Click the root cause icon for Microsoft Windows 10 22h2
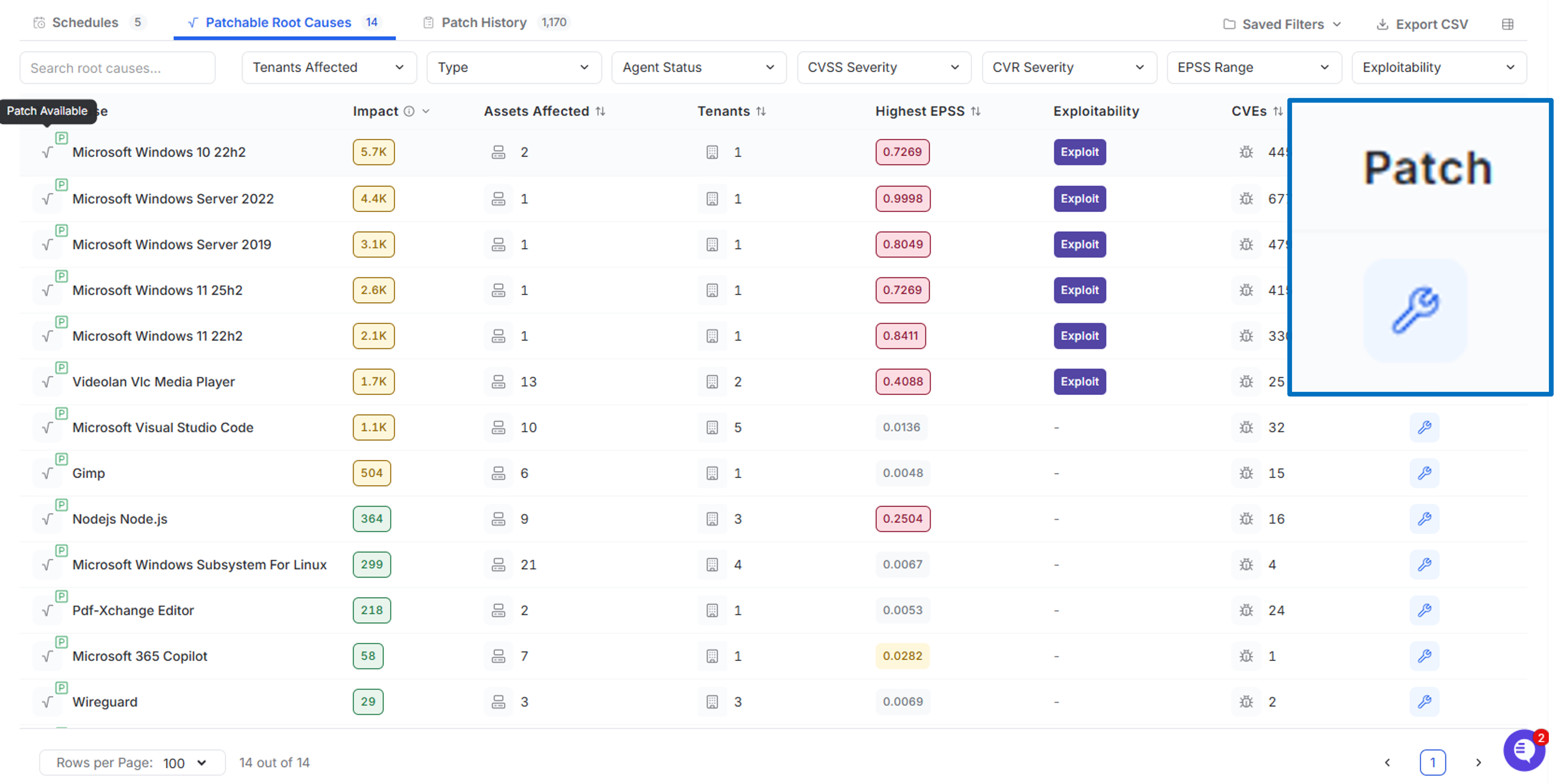The height and width of the screenshot is (784, 1554). [x=48, y=152]
